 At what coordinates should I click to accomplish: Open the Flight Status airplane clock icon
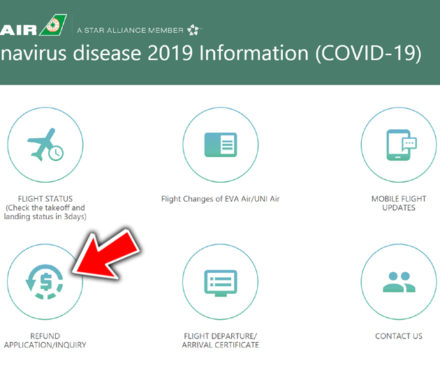[45, 145]
